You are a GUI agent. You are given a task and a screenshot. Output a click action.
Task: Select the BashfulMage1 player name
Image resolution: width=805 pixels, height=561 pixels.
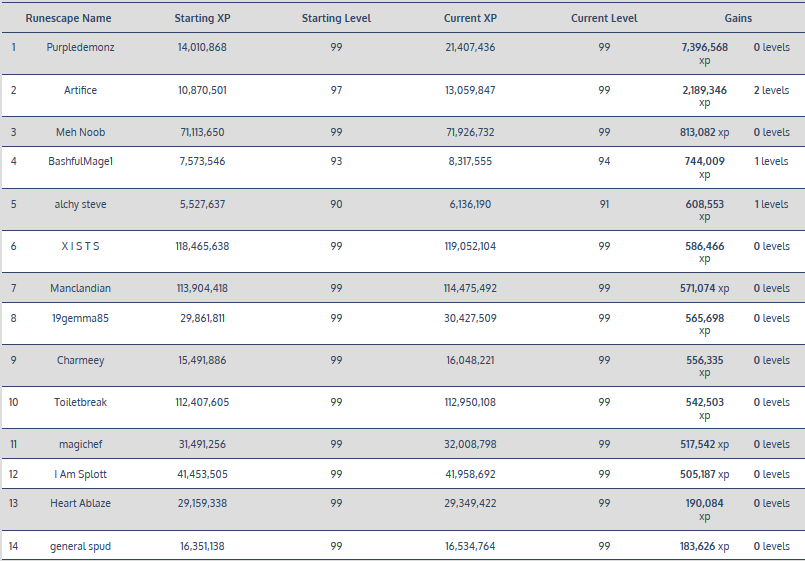80,161
